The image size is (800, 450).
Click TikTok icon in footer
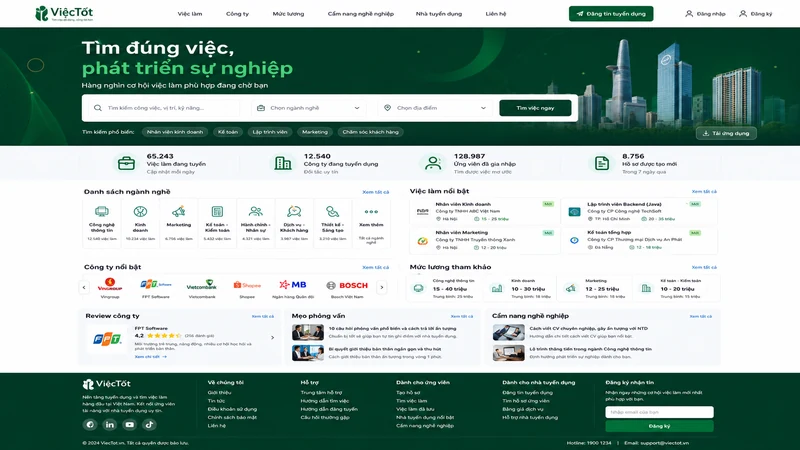click(x=149, y=424)
